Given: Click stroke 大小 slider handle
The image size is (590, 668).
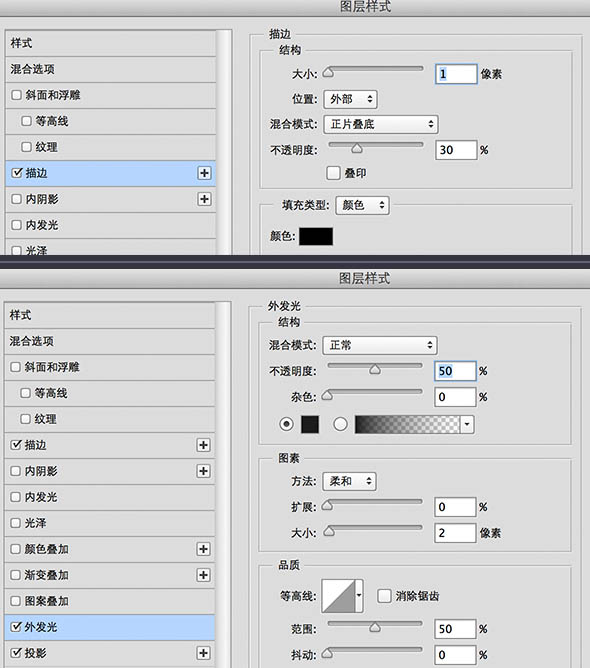Looking at the screenshot, I should [328, 73].
